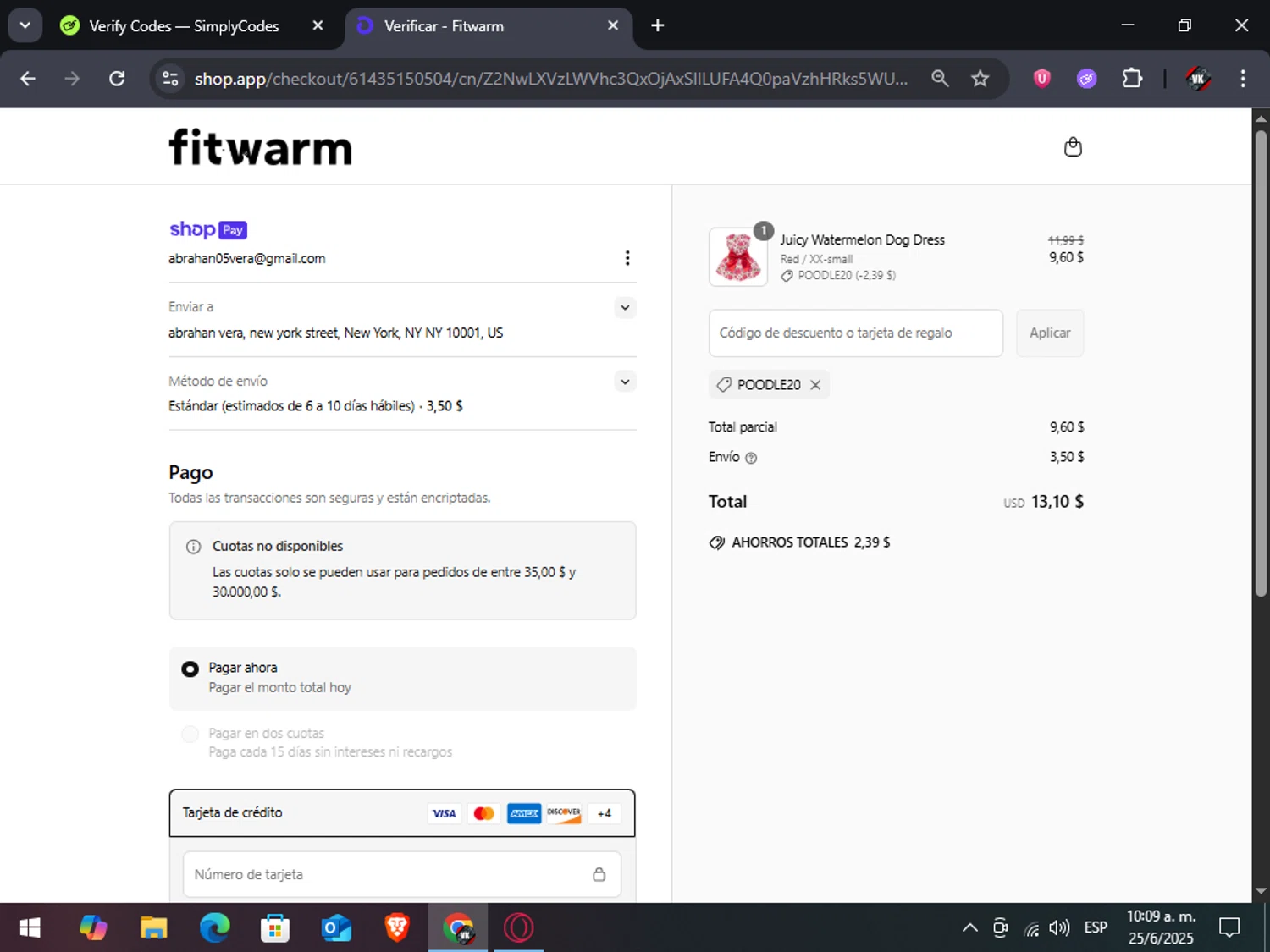
Task: Expand the Enviar a address dropdown
Action: [x=625, y=307]
